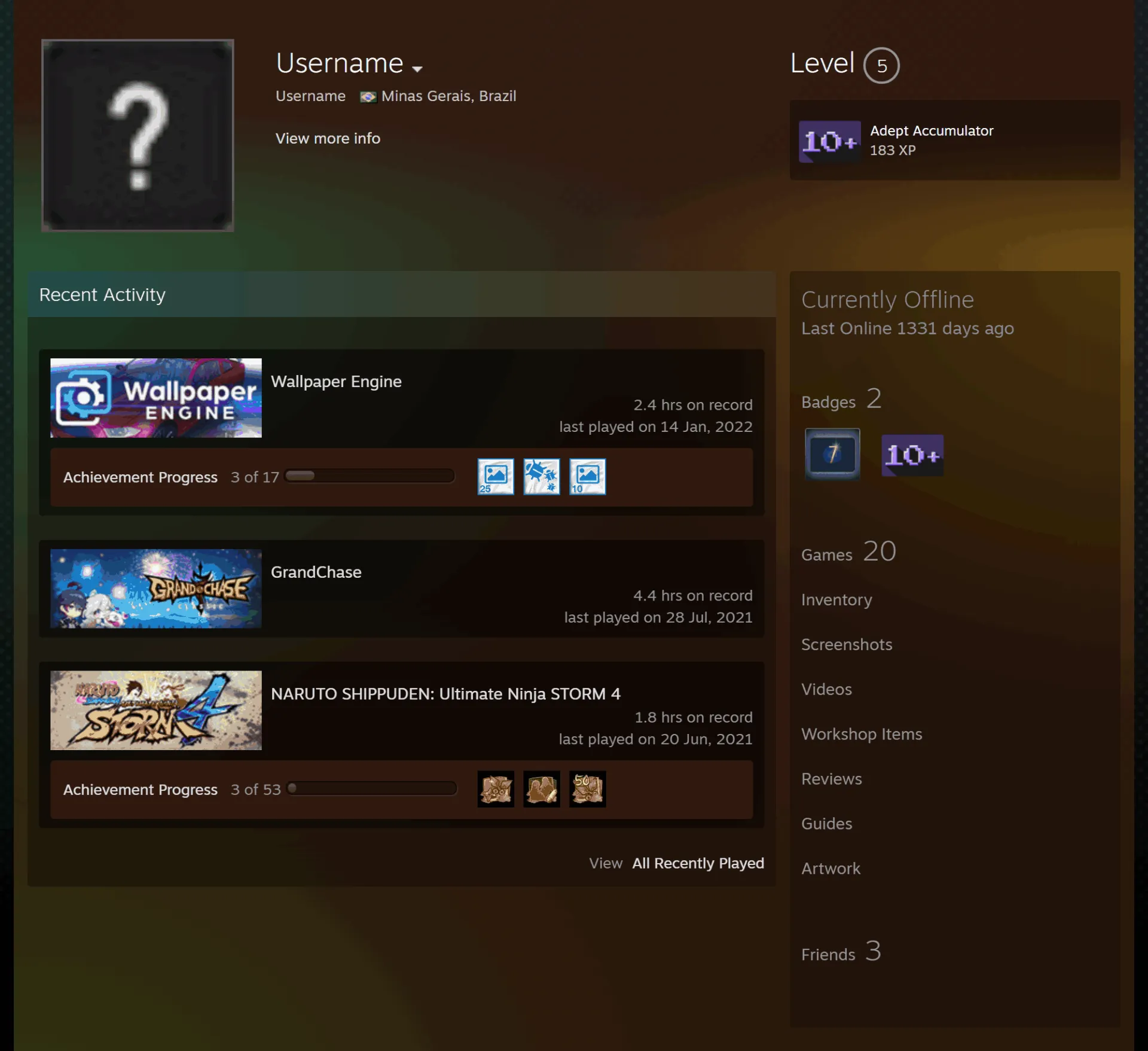Click the Adept Accumulator title text
1148x1051 pixels.
coord(932,130)
